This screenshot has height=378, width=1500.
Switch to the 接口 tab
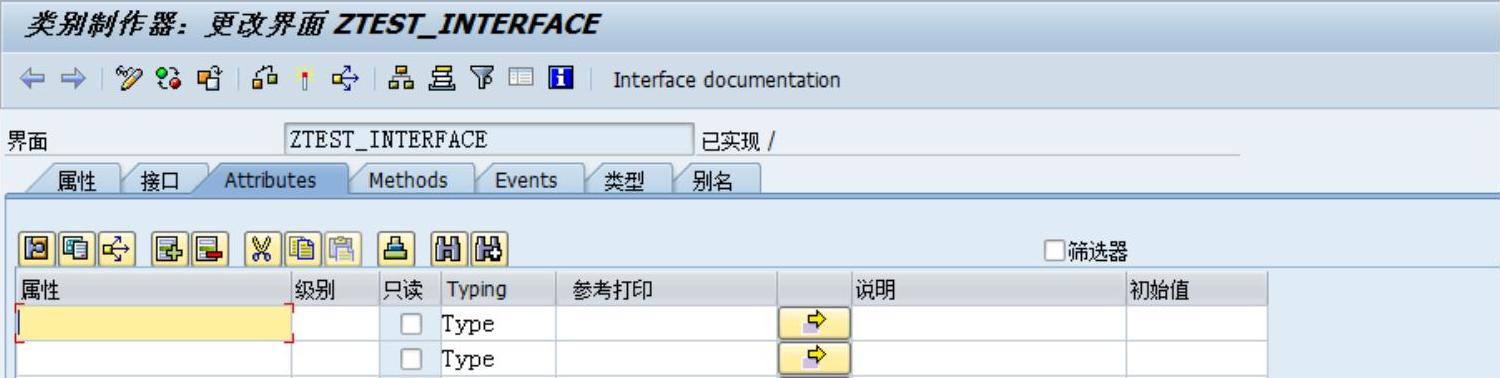pos(160,181)
